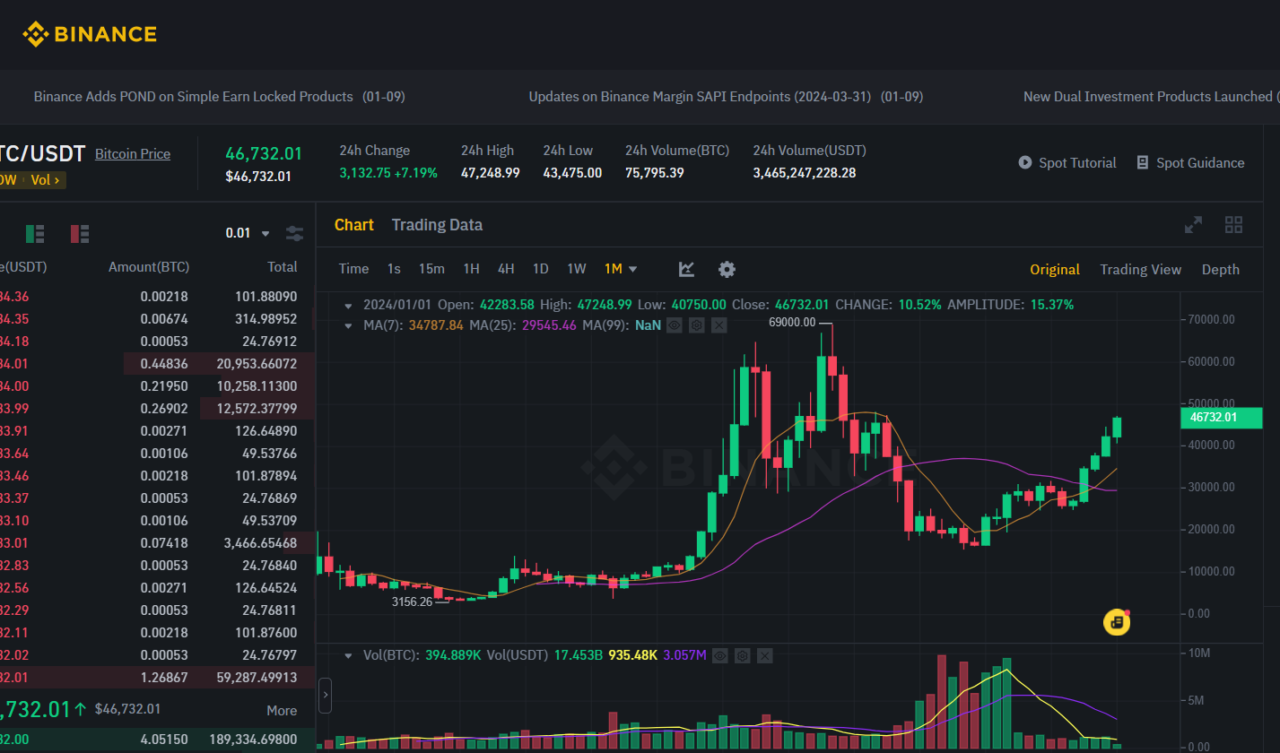
Task: Remove the MA indicator with its X icon
Action: coord(719,325)
